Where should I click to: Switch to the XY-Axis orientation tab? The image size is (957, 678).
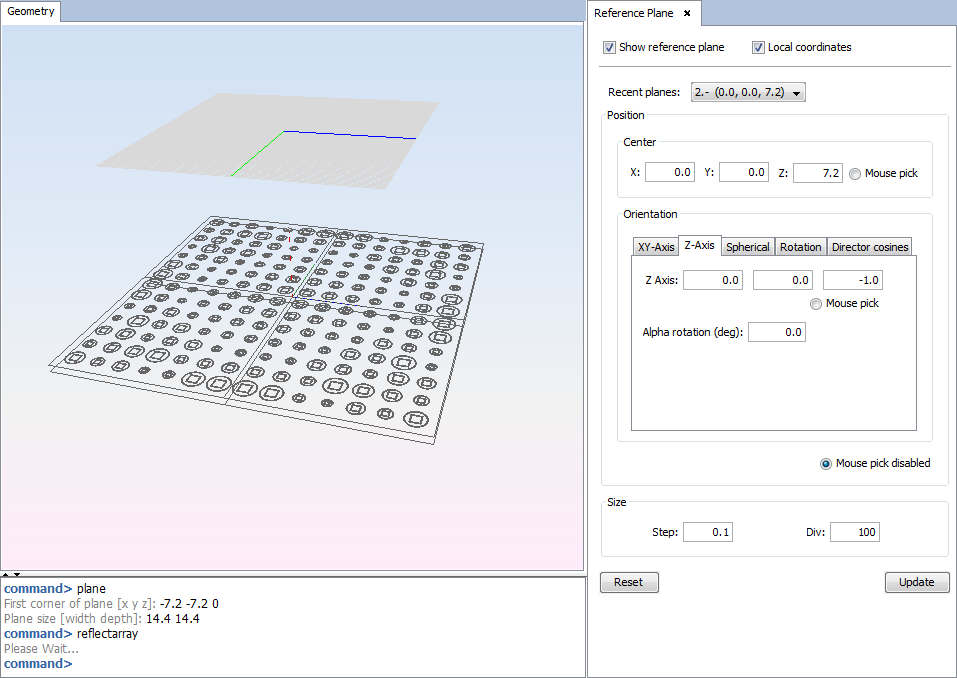[x=656, y=247]
